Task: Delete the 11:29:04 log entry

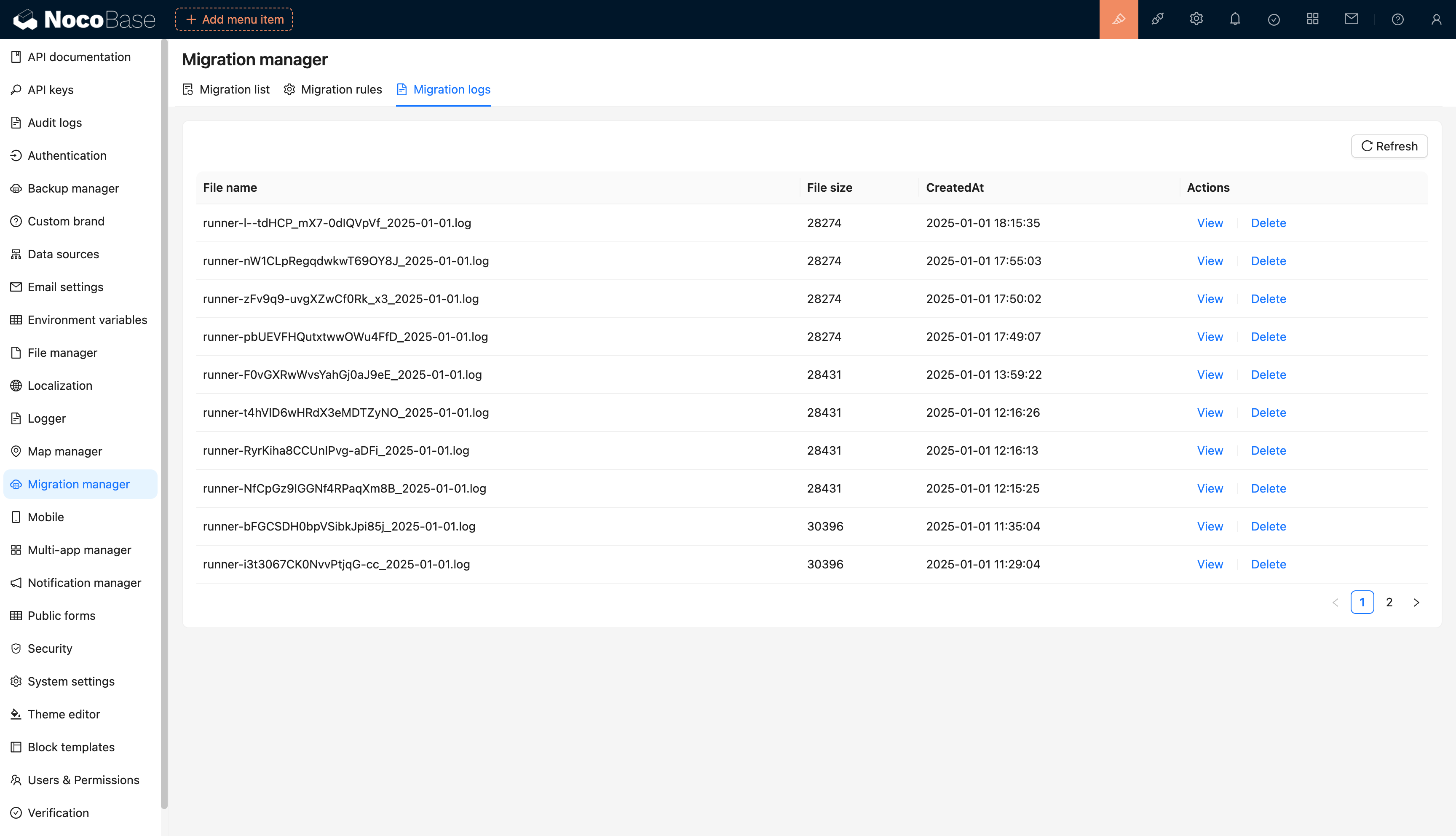Action: pyautogui.click(x=1269, y=564)
